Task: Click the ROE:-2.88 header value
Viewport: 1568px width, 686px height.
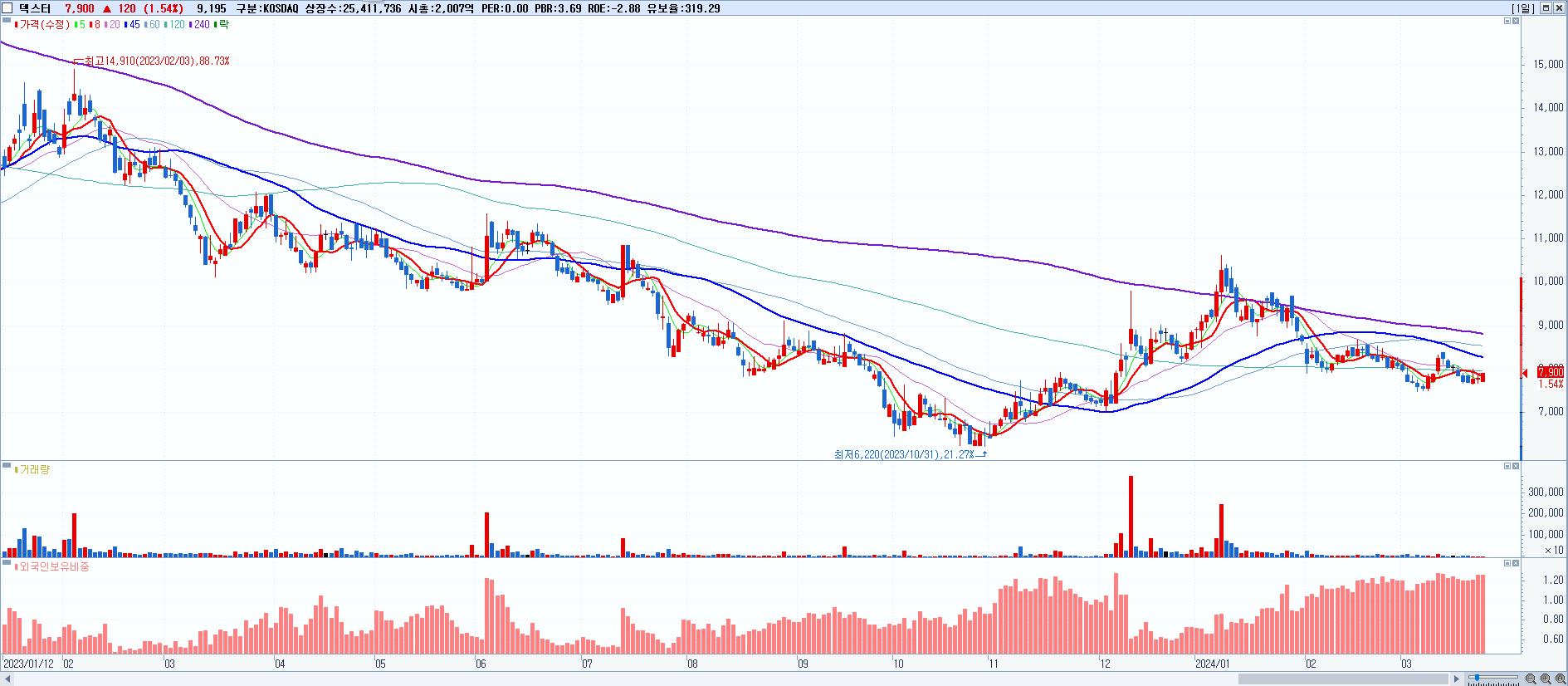Action: [615, 8]
